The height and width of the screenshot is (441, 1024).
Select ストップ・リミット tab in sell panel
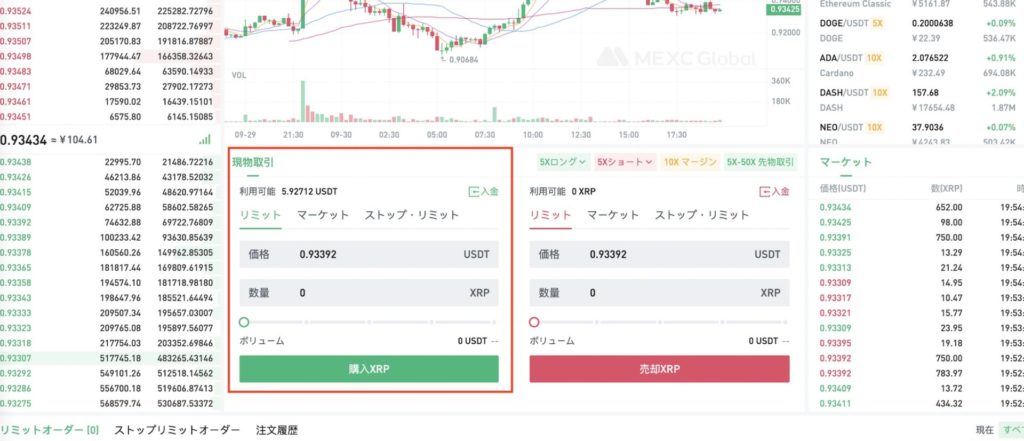[x=701, y=215]
